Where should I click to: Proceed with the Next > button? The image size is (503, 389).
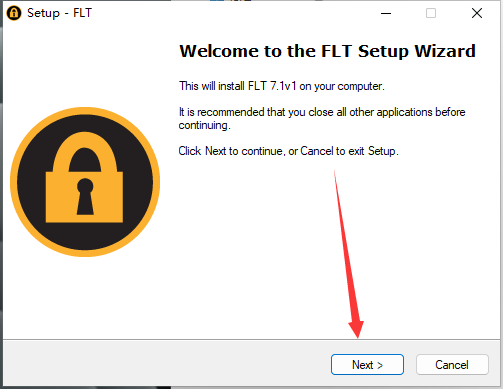(367, 365)
